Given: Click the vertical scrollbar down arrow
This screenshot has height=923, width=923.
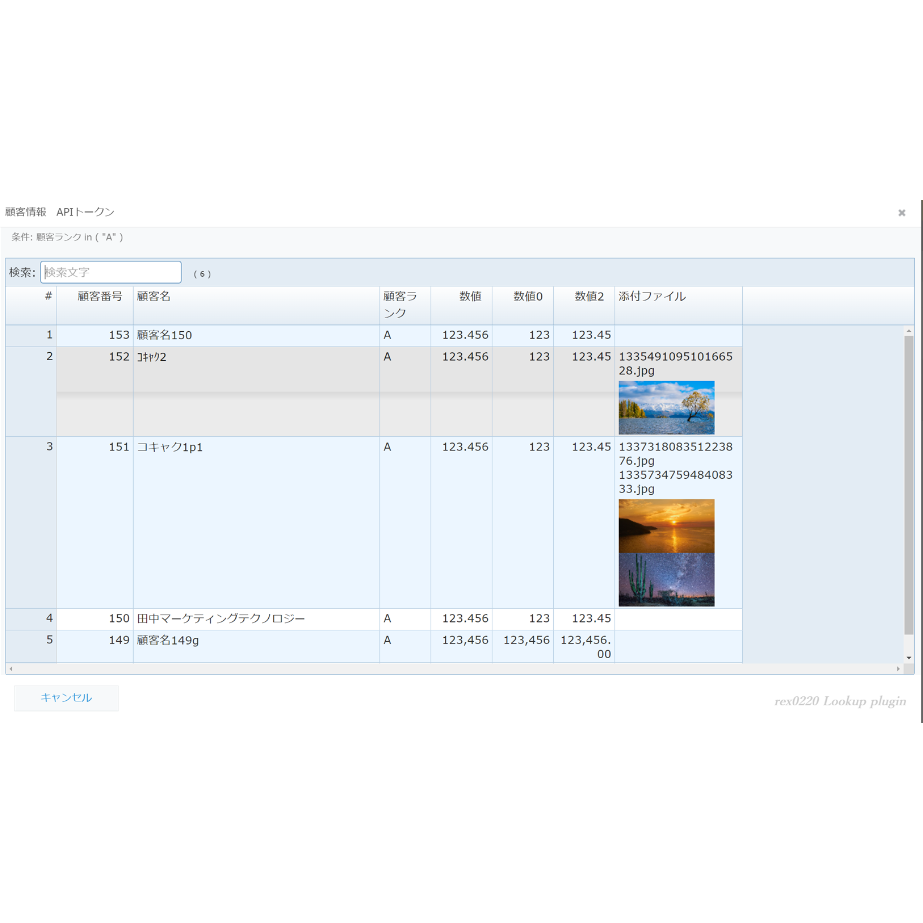Looking at the screenshot, I should (909, 658).
